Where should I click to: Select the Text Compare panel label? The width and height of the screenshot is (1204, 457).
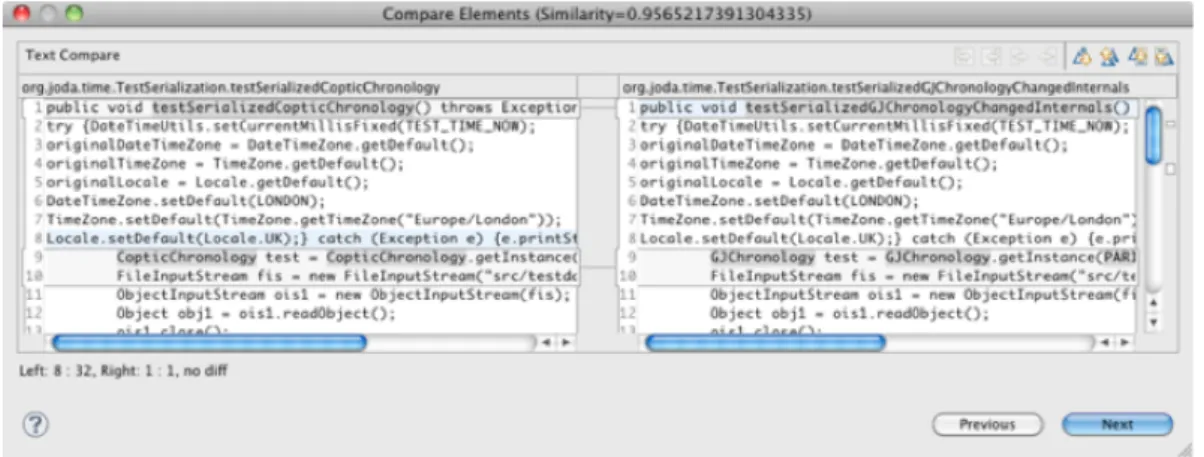tap(72, 56)
